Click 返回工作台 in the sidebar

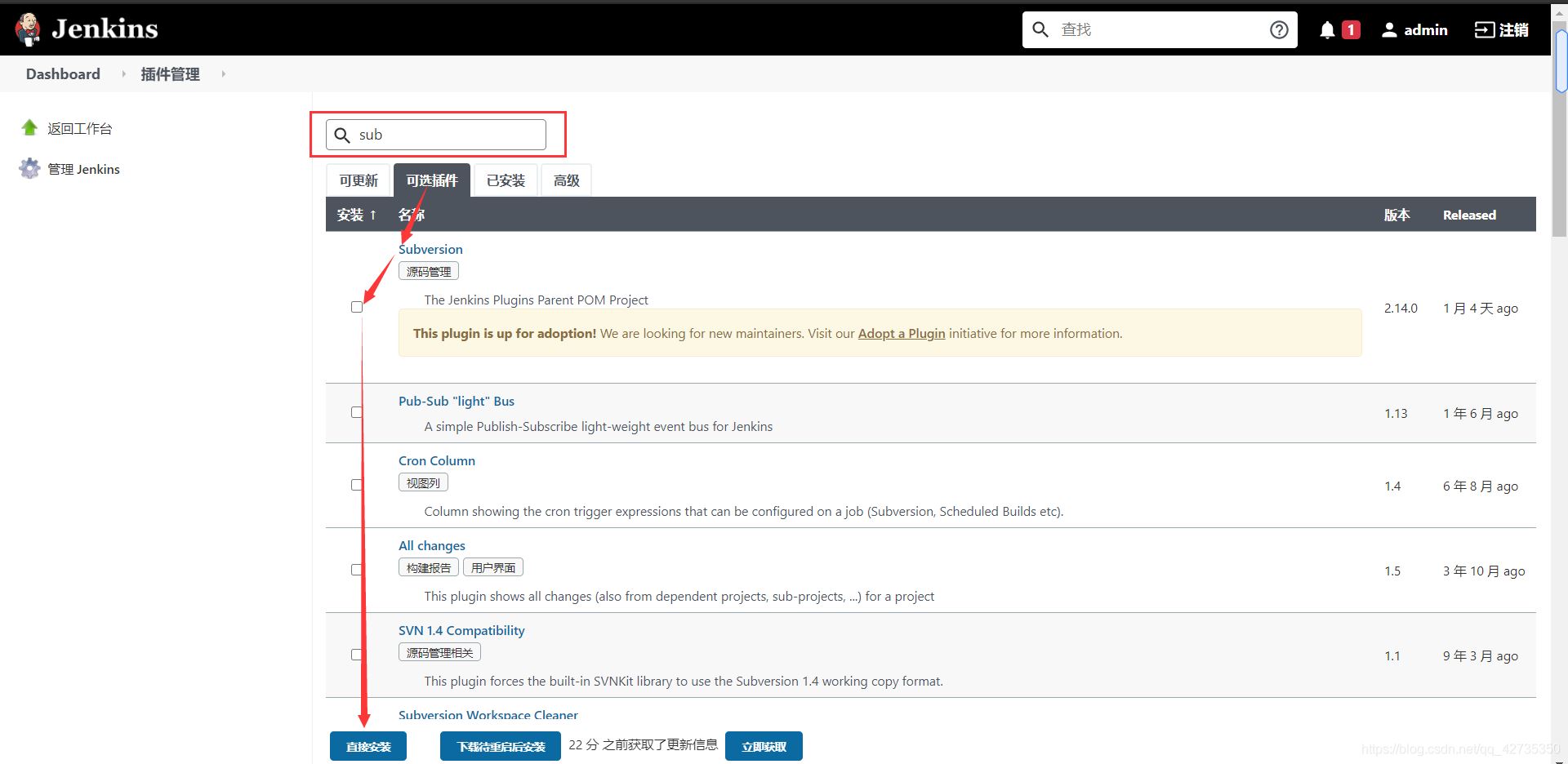(x=80, y=128)
